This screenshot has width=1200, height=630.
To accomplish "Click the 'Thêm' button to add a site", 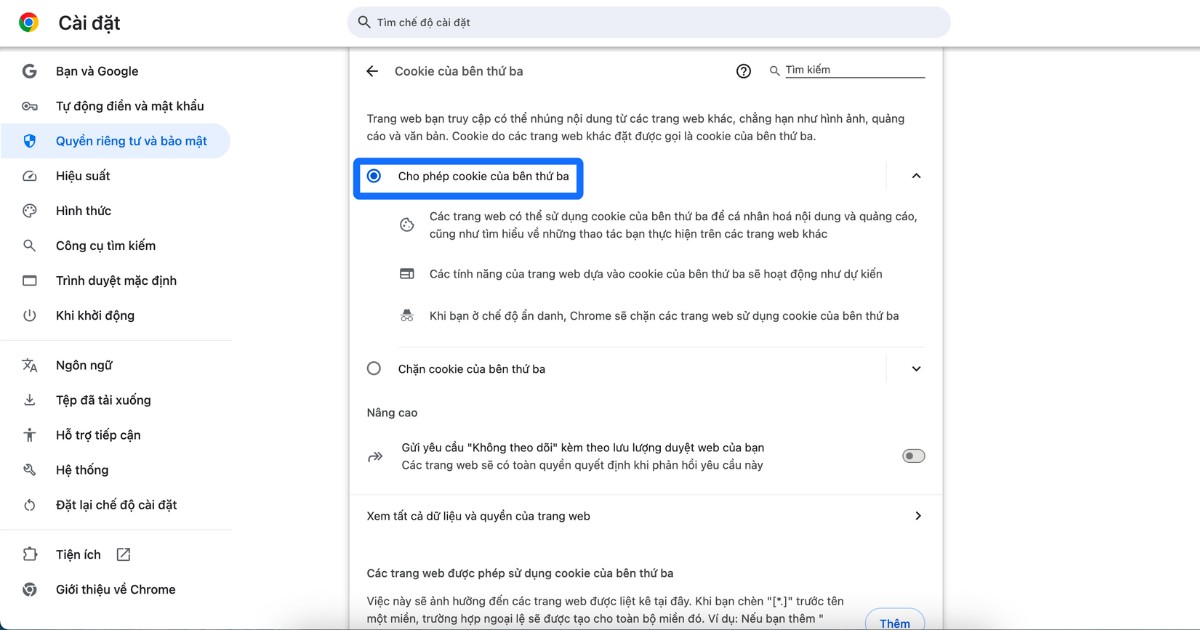I will tap(895, 621).
